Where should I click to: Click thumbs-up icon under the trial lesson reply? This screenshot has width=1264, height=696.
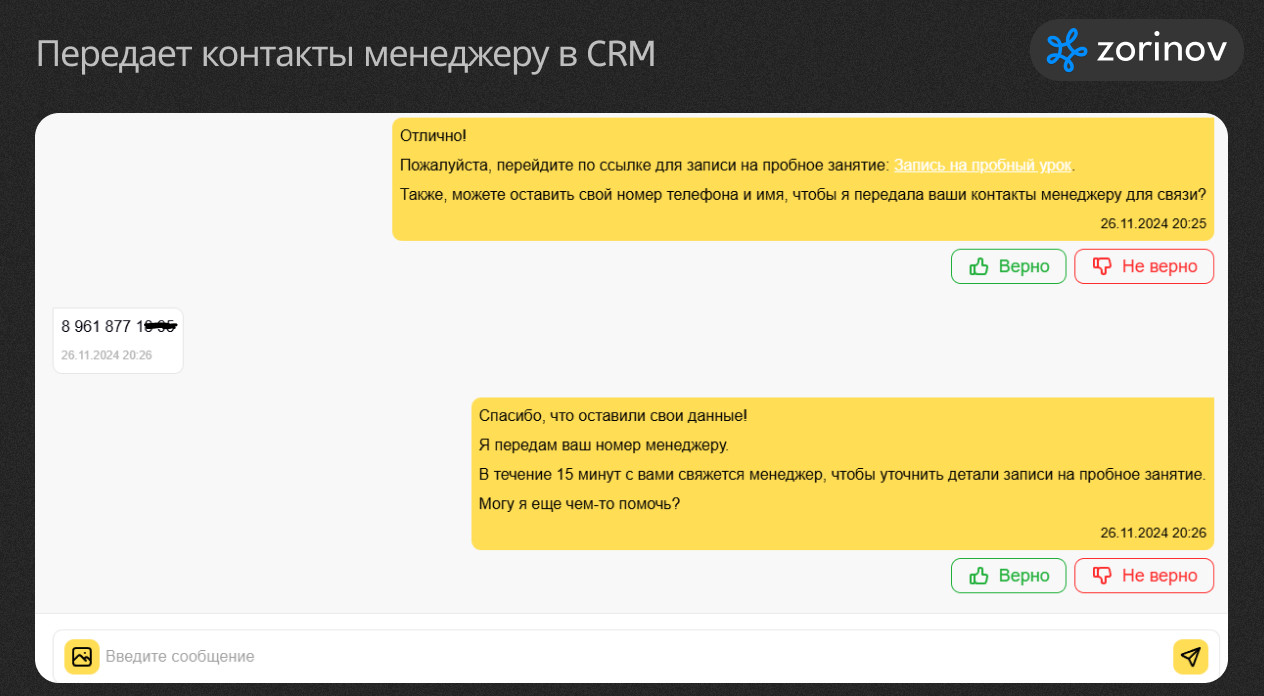980,266
